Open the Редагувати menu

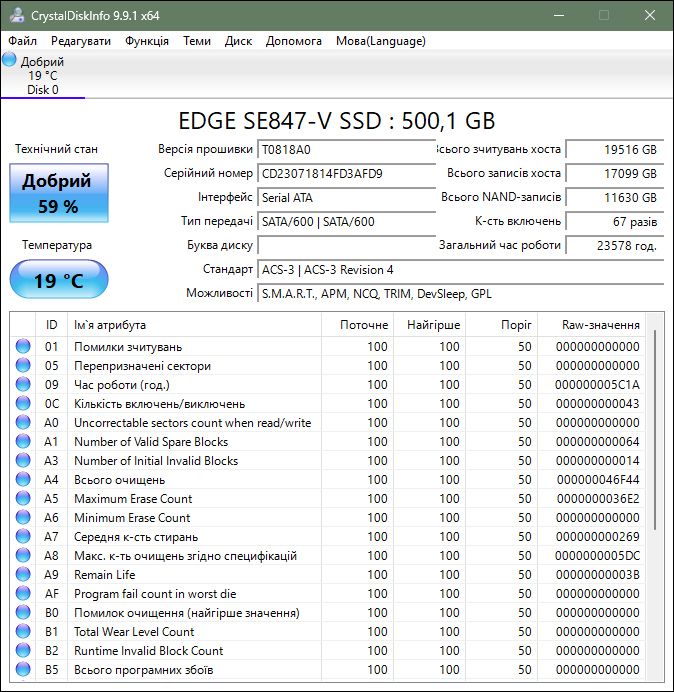pos(81,41)
